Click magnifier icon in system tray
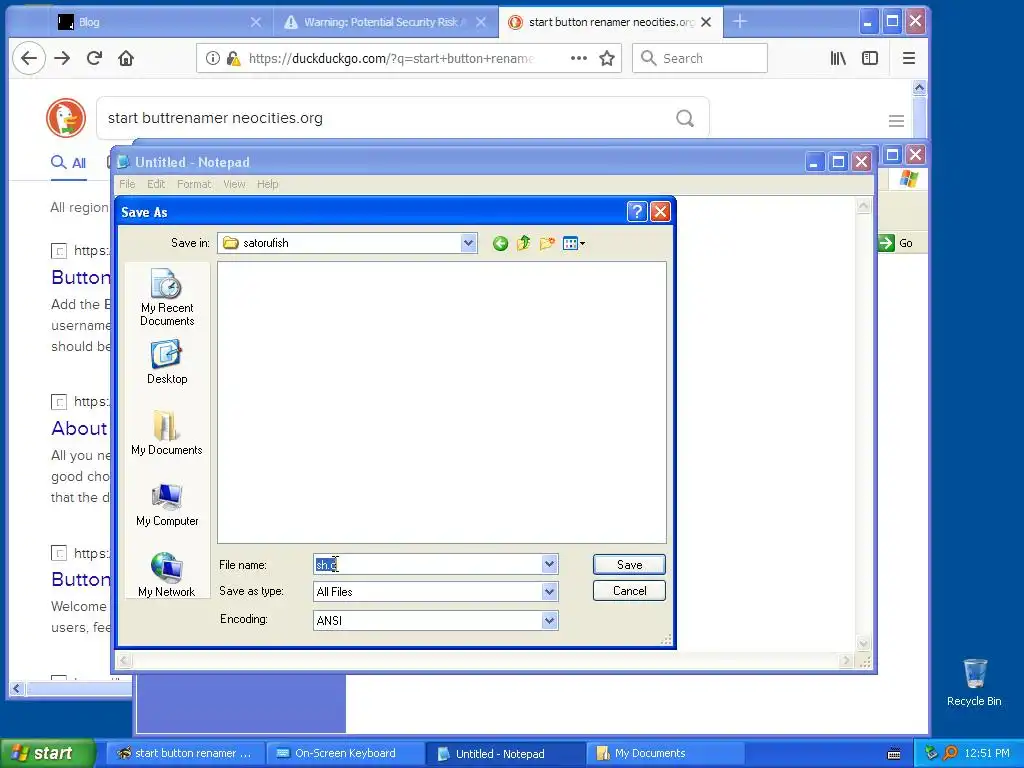1024x768 pixels. 950,753
